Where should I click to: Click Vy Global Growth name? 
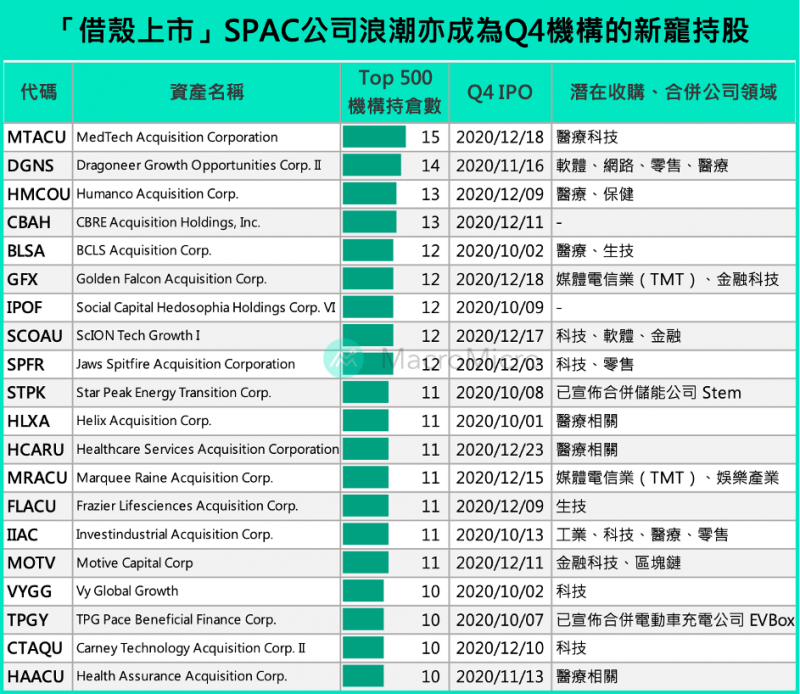pos(128,592)
